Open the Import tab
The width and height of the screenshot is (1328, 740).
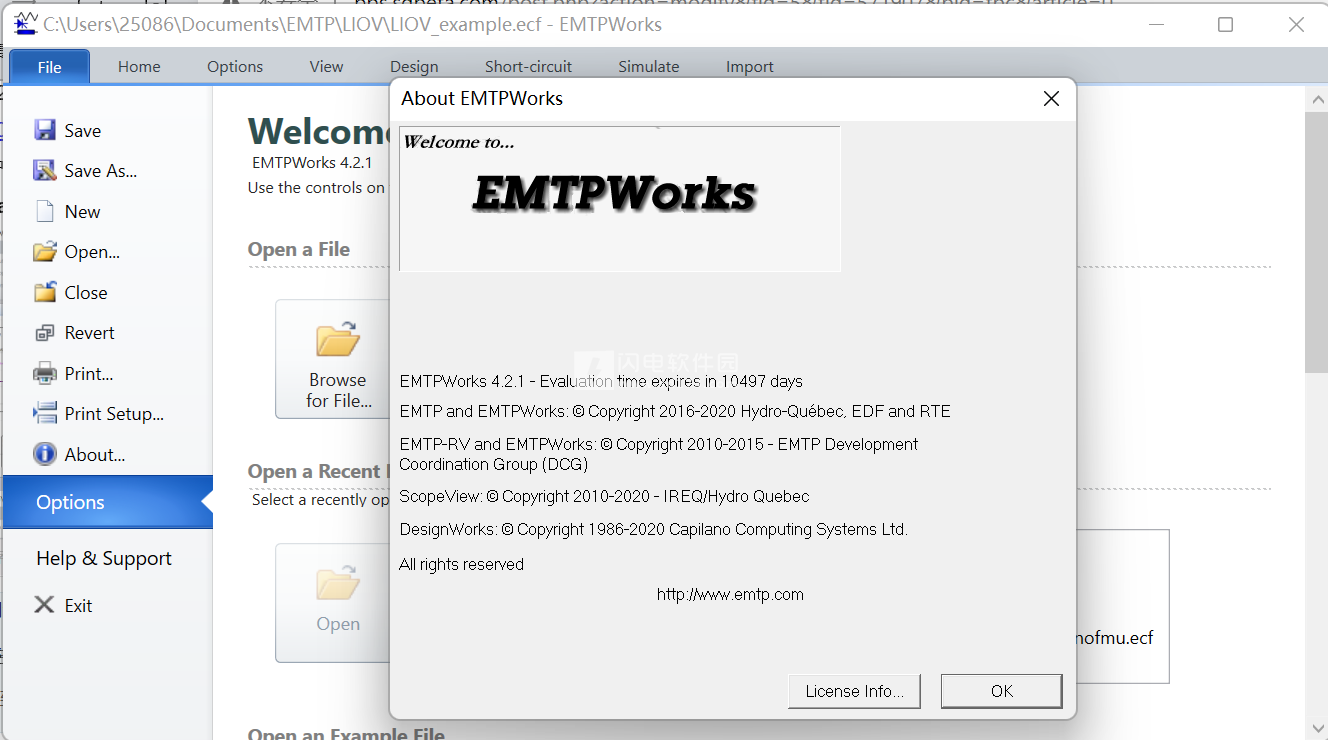coord(750,67)
